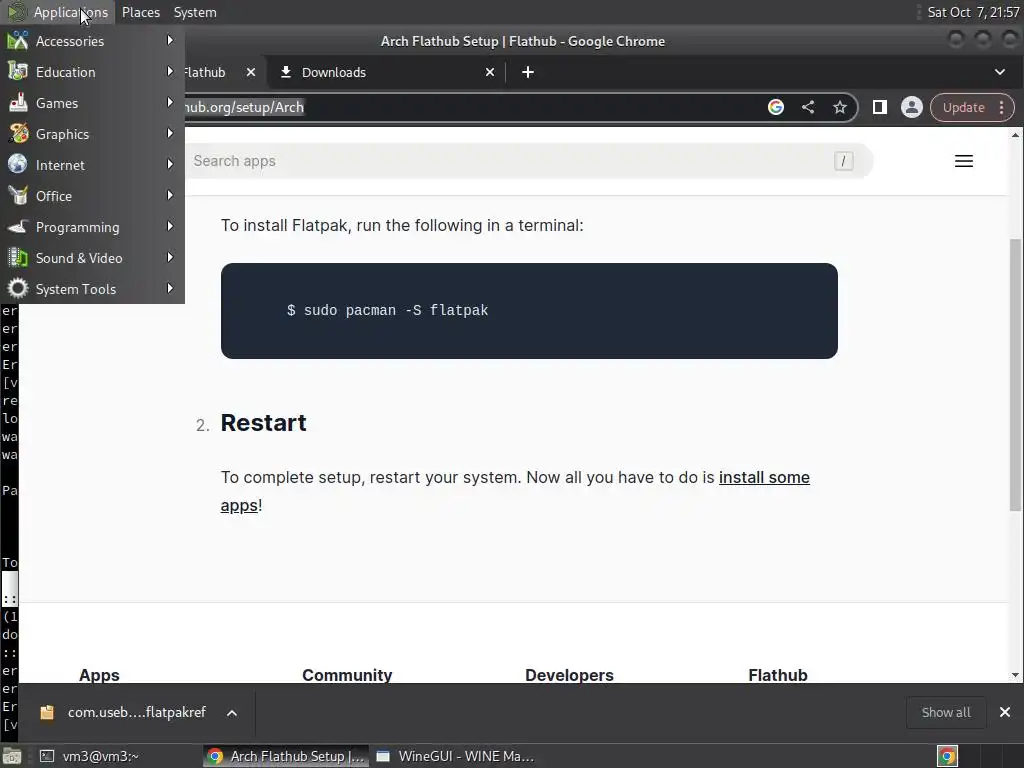The image size is (1024, 768).
Task: Click the page vertical scrollbar
Action: coord(1015,374)
